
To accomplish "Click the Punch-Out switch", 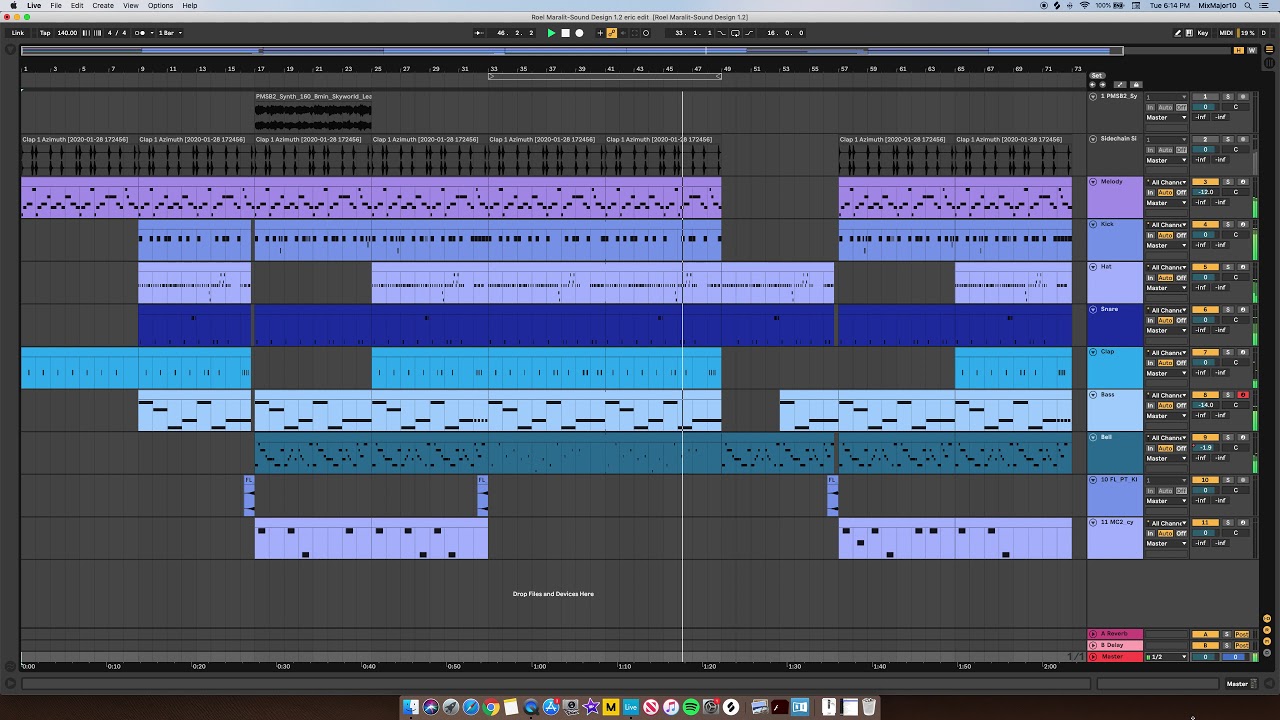I will point(749,33).
